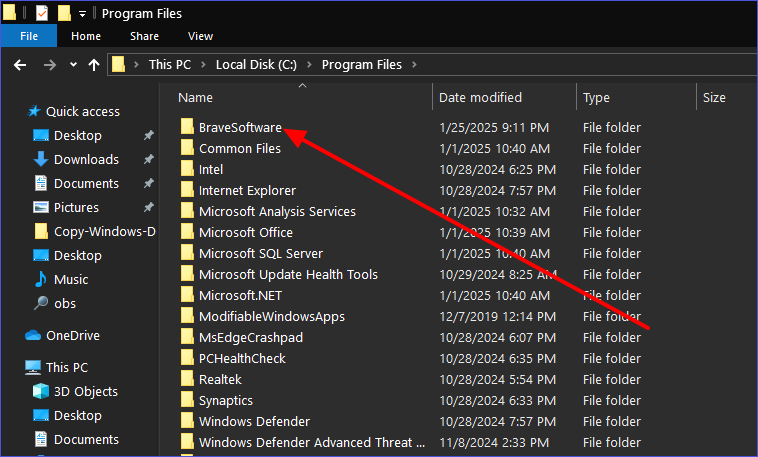Click the New folder quick access toolbar icon
This screenshot has width=758, height=457.
tap(64, 13)
